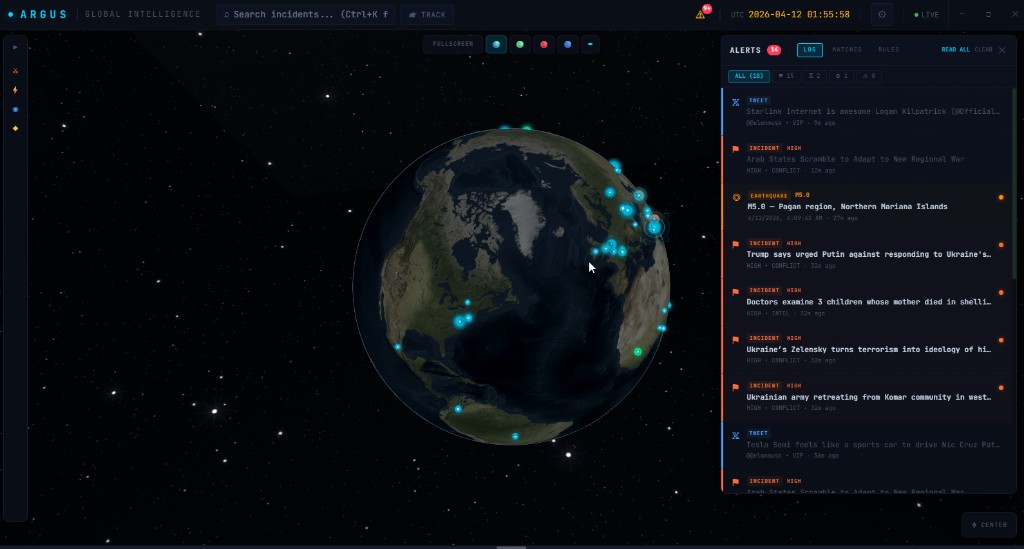Screen dimensions: 1024x549
Task: Open M5.0 Pagan region earthquake alert
Action: pyautogui.click(x=866, y=207)
